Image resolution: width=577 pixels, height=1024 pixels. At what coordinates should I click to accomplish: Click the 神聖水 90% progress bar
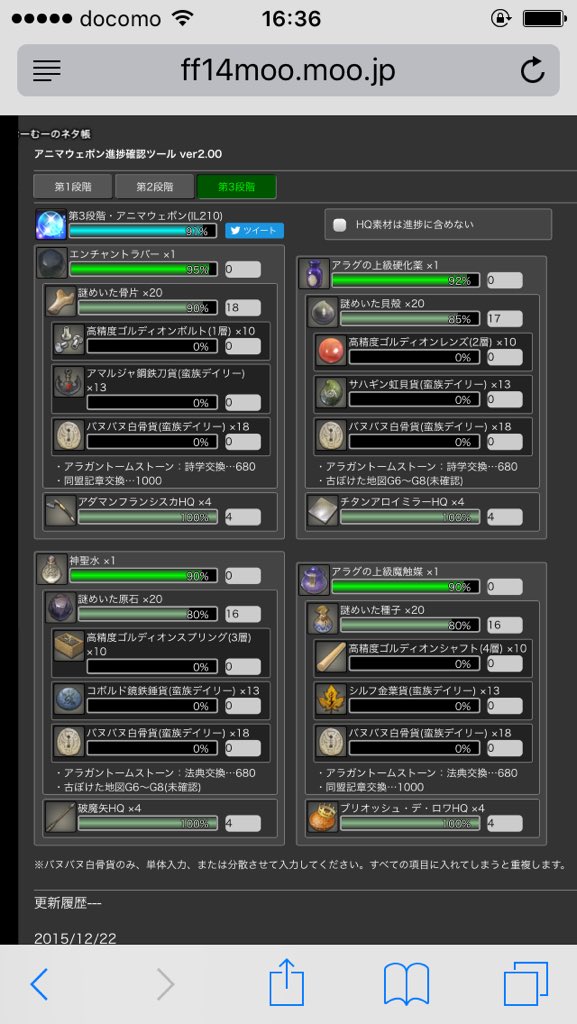tap(144, 575)
